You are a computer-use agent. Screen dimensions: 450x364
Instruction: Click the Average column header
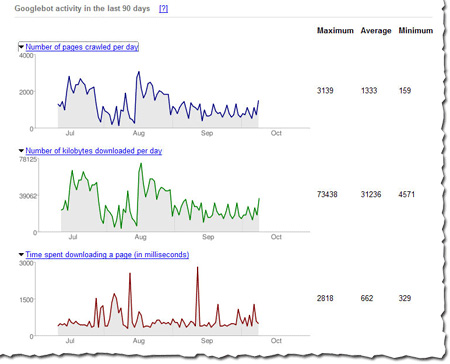pos(376,31)
